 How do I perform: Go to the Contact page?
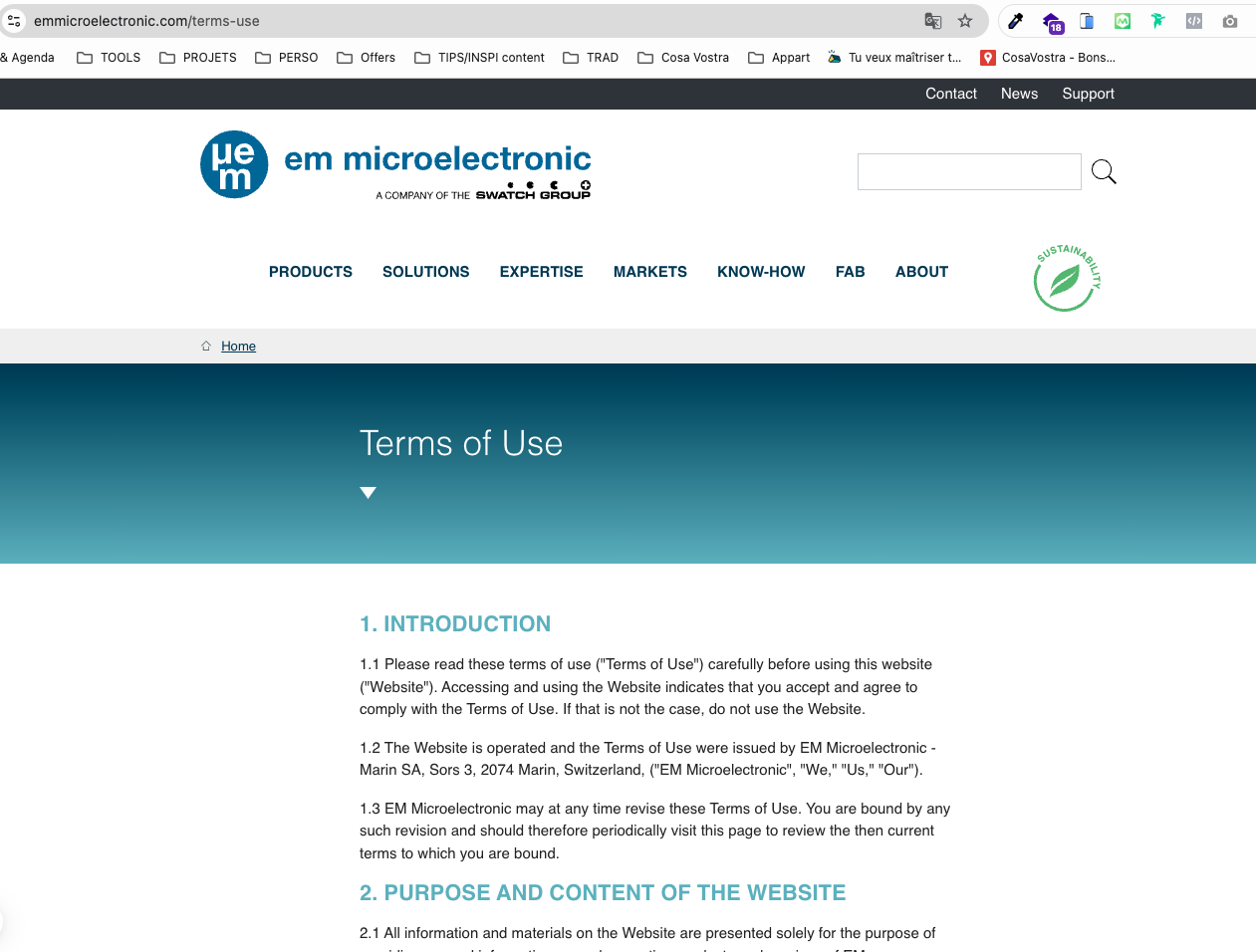click(x=950, y=94)
